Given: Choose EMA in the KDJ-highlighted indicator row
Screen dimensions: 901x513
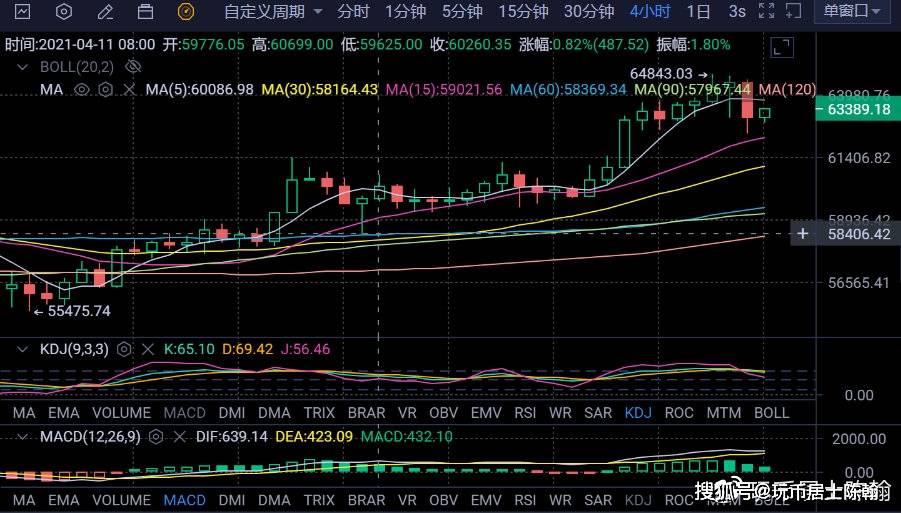Looking at the screenshot, I should click(x=64, y=413).
